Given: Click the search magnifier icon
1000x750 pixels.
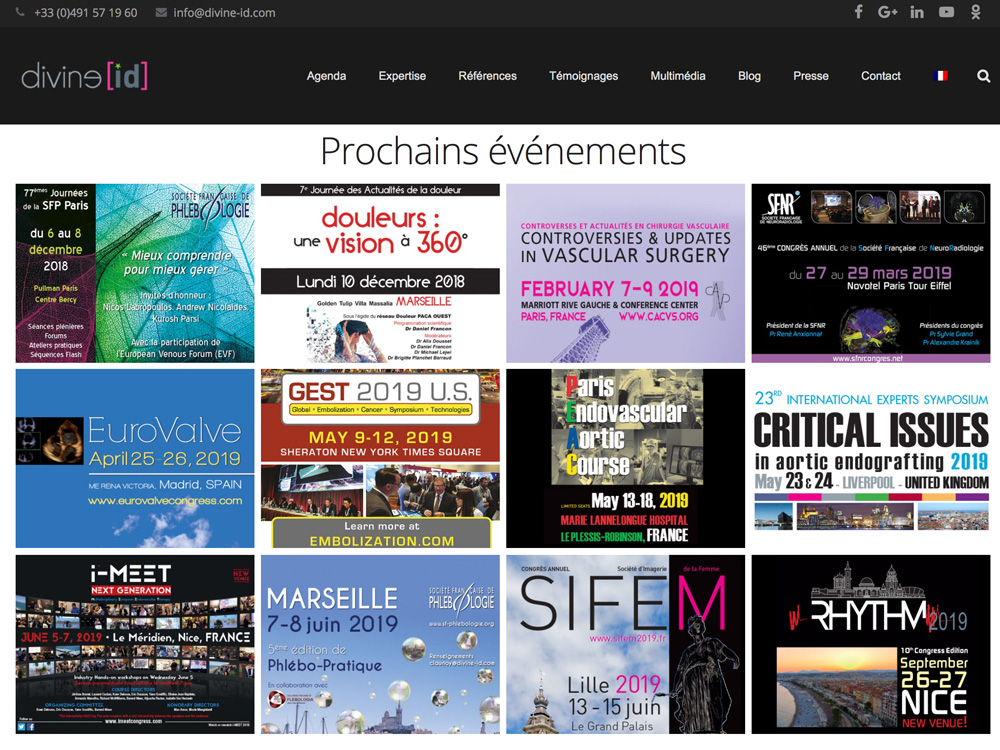Looking at the screenshot, I should coord(983,76).
